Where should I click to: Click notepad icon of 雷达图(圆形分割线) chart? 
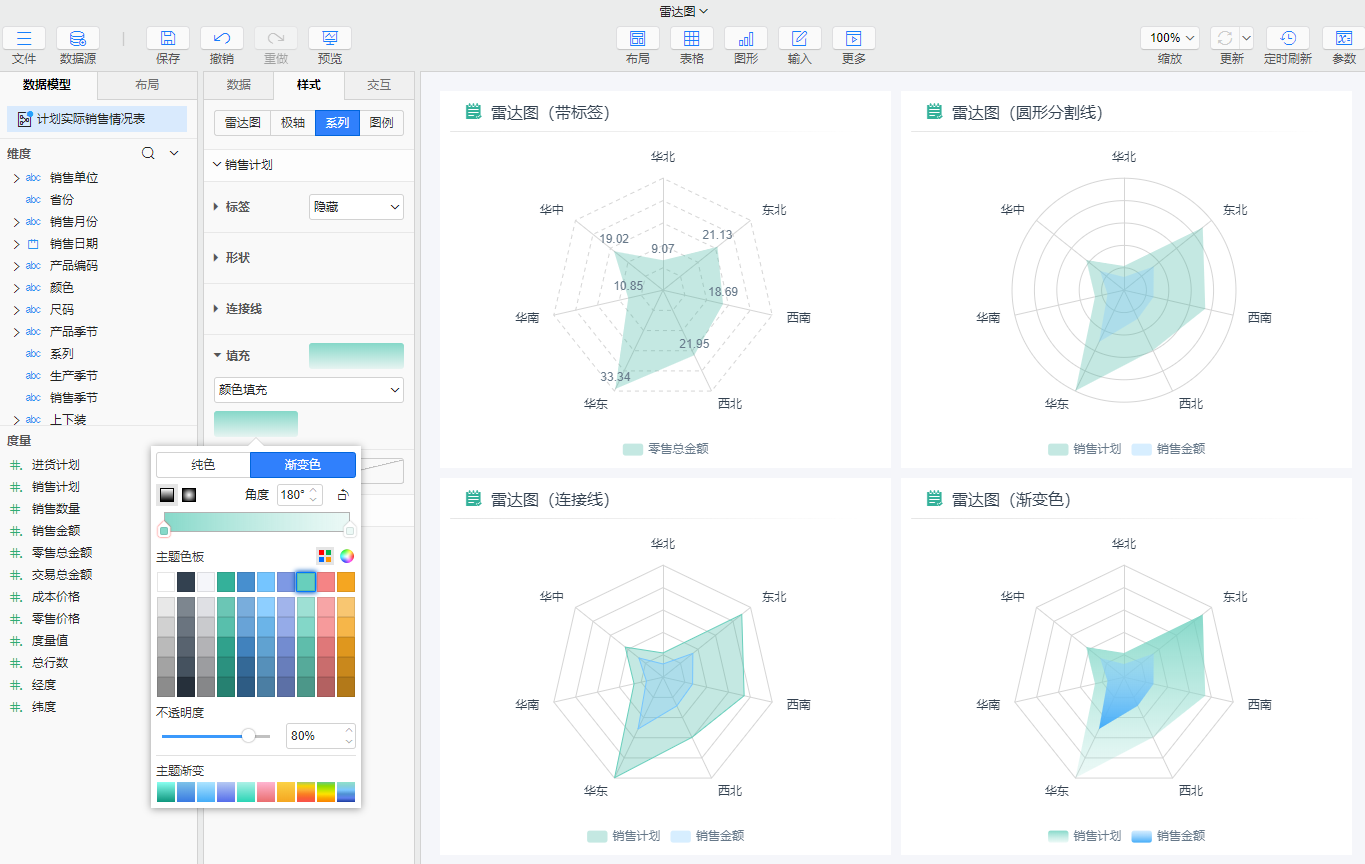(x=935, y=112)
